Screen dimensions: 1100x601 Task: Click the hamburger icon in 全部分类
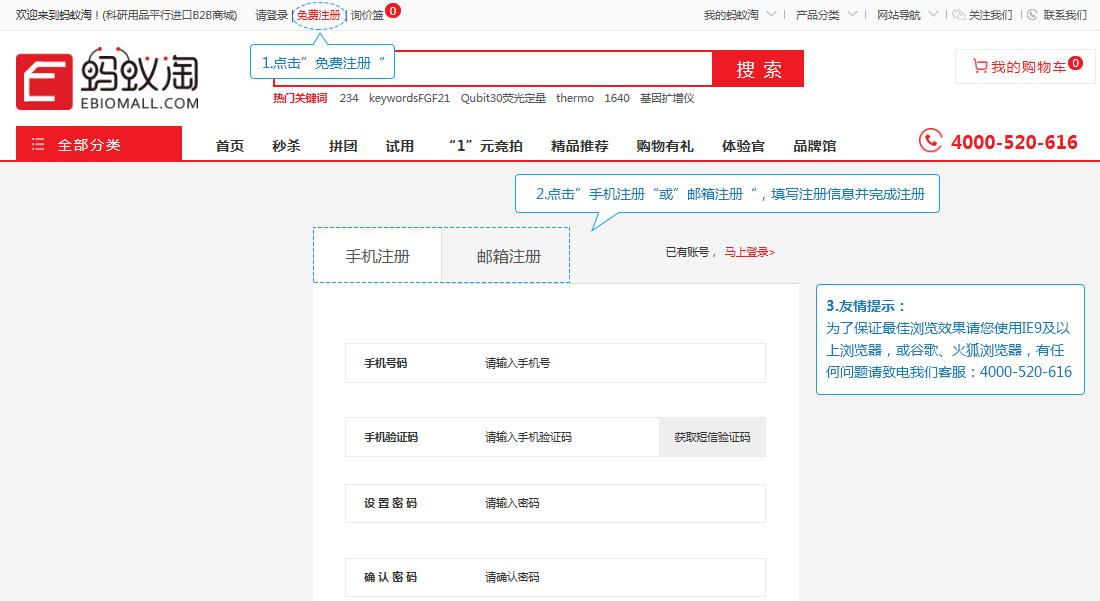(x=38, y=144)
